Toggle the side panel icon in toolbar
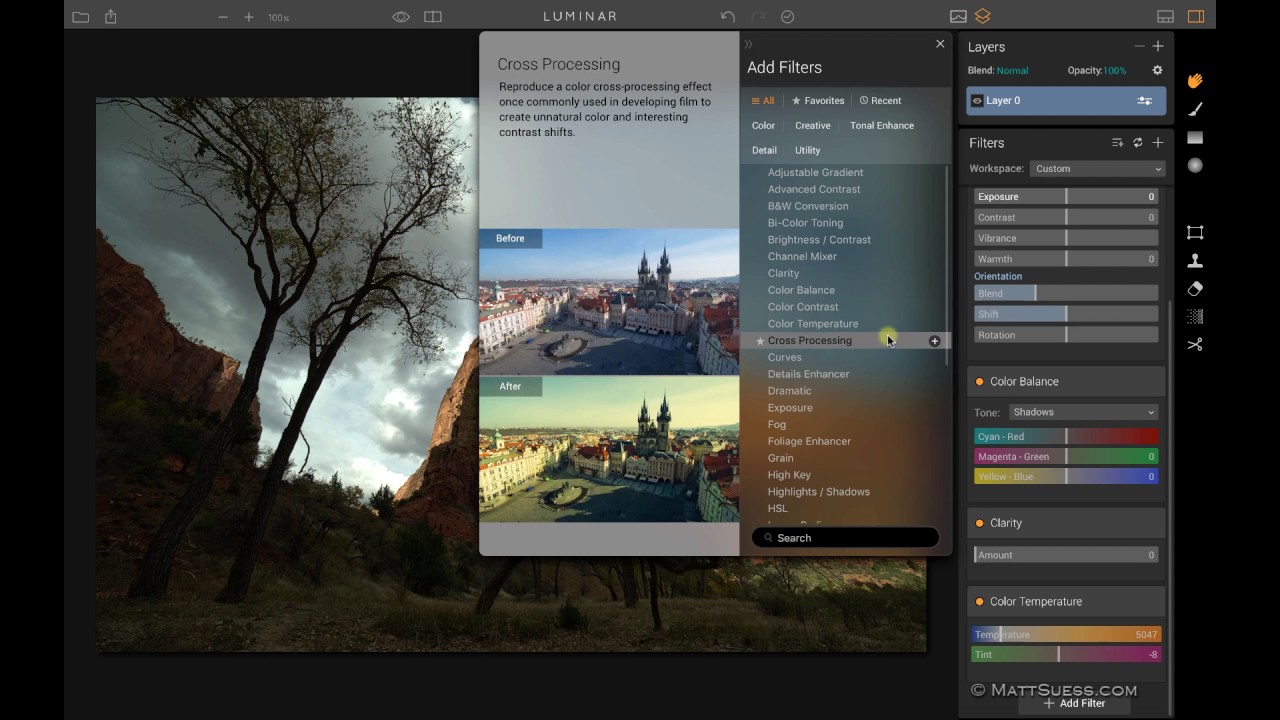 point(1195,17)
